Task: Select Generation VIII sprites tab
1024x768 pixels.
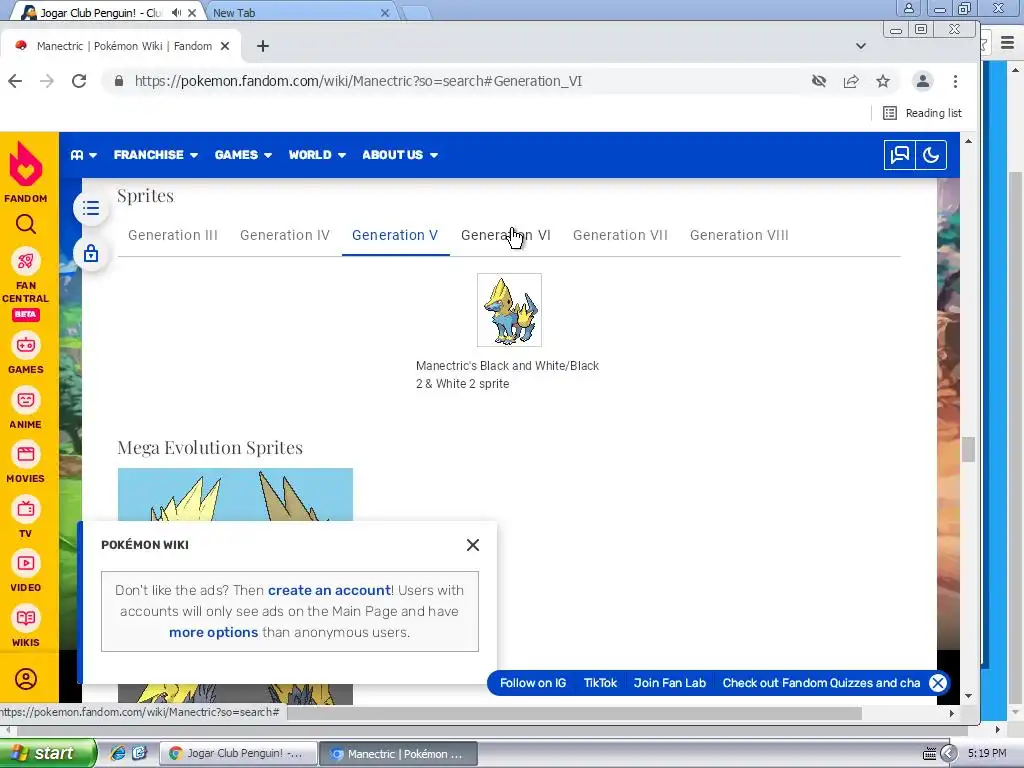Action: 739,235
